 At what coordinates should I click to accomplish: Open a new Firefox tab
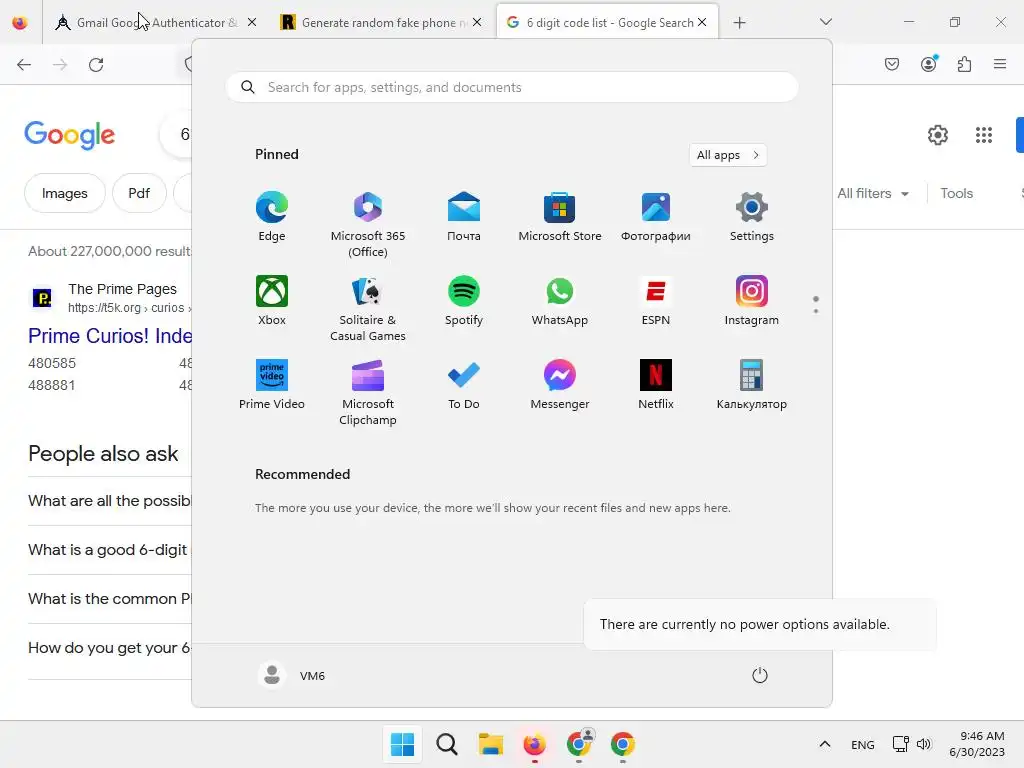point(739,23)
